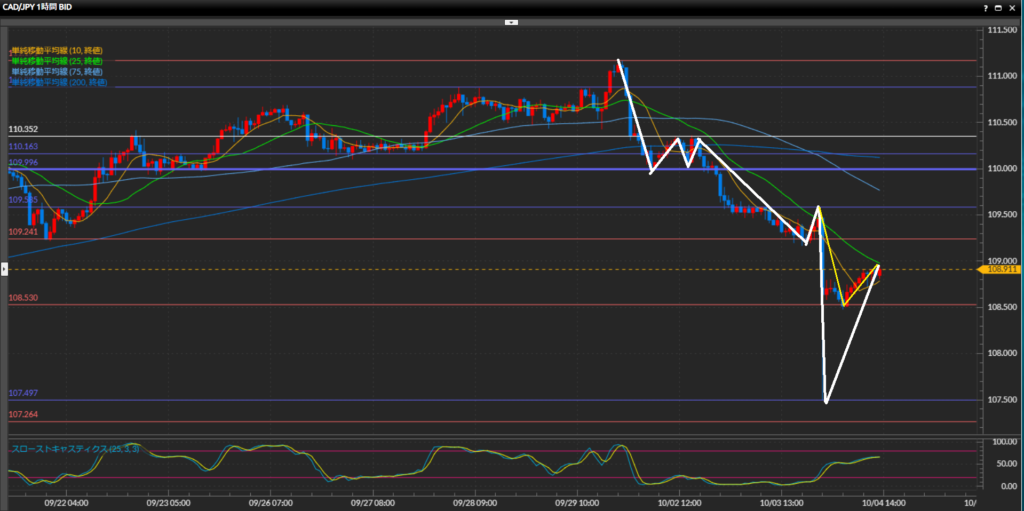Screen dimensions: 1024x511
Task: Maximize the CAD/JPY chart window
Action: pos(999,7)
